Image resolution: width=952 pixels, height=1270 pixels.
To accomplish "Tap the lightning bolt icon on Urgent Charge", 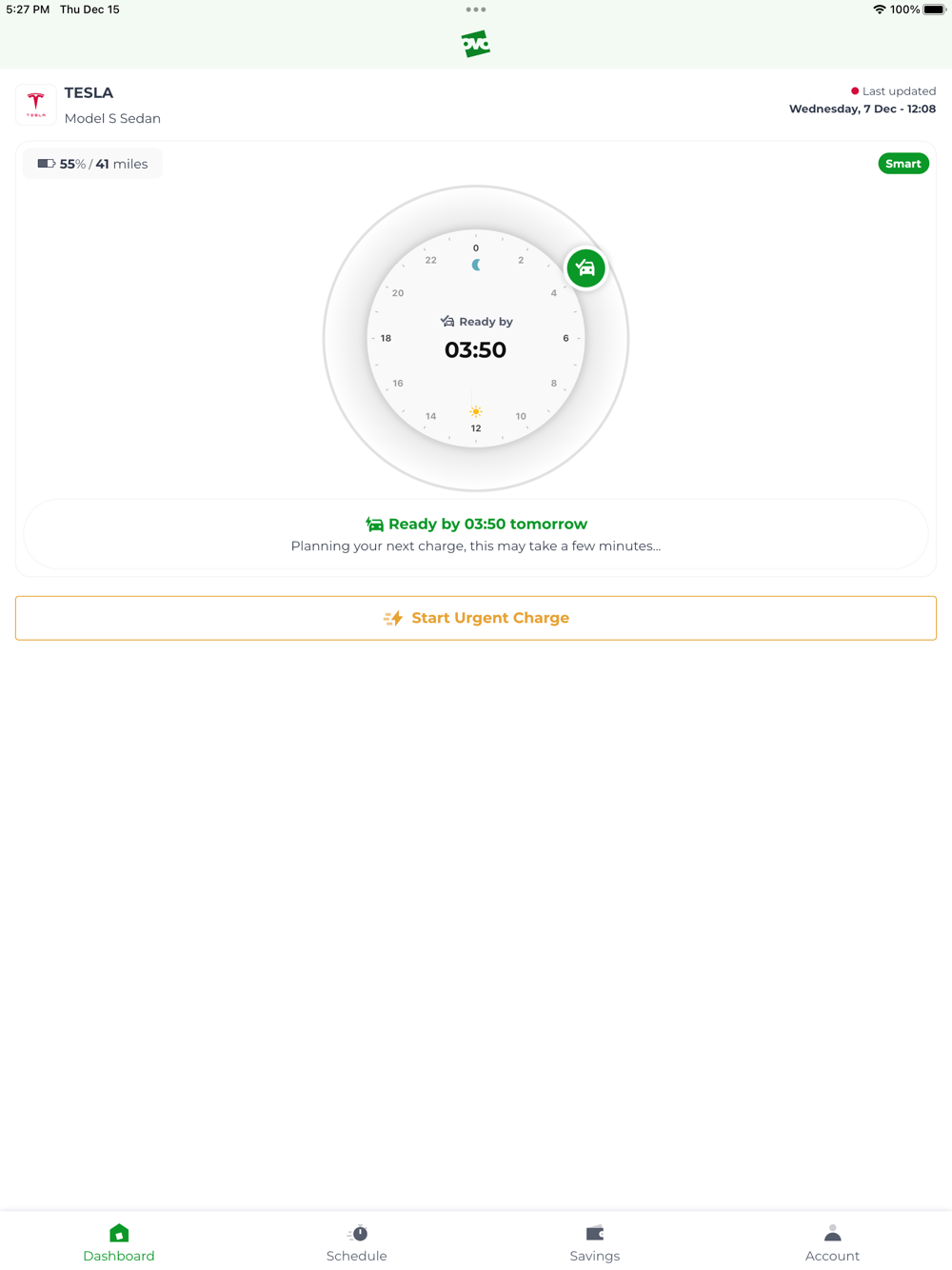I will pyautogui.click(x=393, y=618).
